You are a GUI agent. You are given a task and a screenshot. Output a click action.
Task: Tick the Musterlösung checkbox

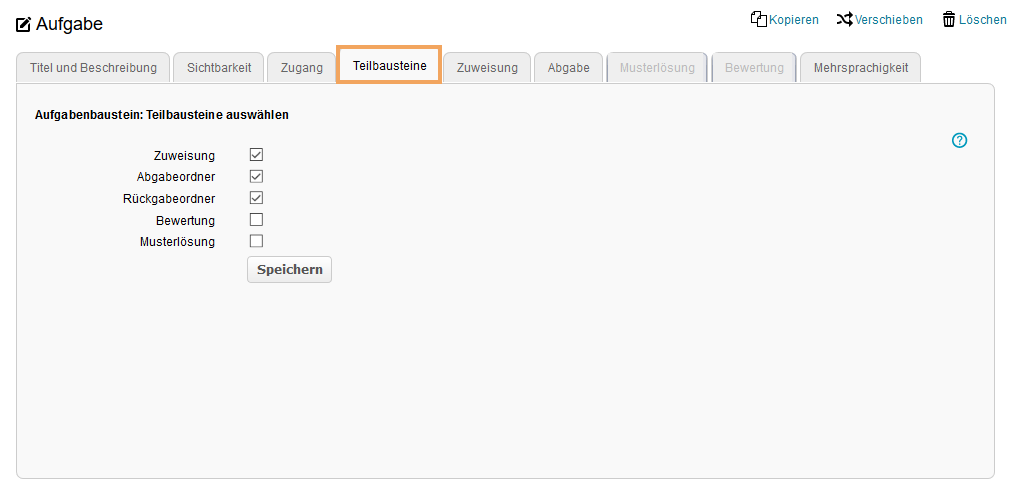click(x=256, y=241)
